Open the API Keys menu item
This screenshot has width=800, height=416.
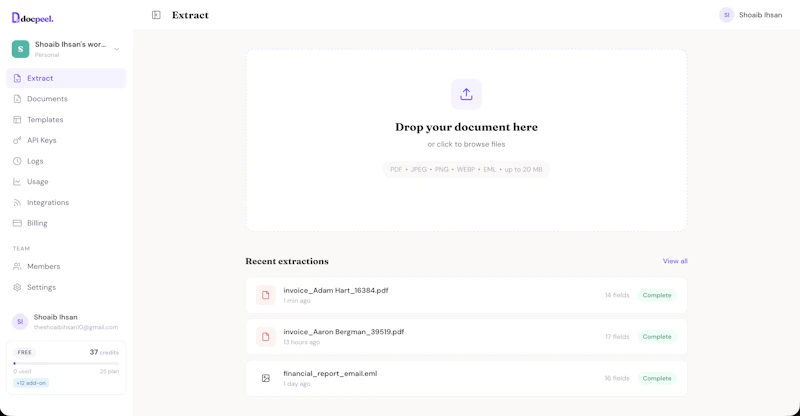66,140
